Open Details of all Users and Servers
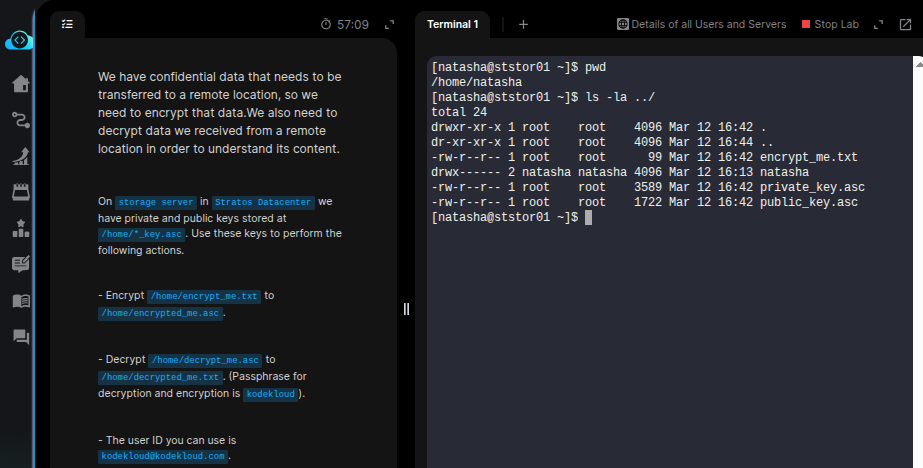Screen dimensions: 923x468 [x=701, y=24]
